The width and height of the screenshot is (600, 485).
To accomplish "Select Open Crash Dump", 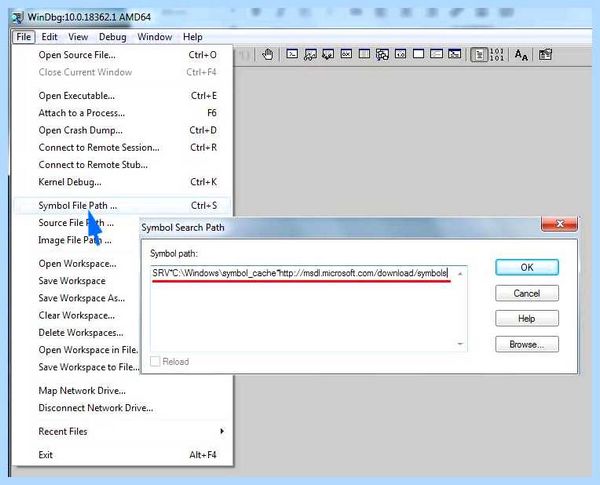I will [122, 130].
